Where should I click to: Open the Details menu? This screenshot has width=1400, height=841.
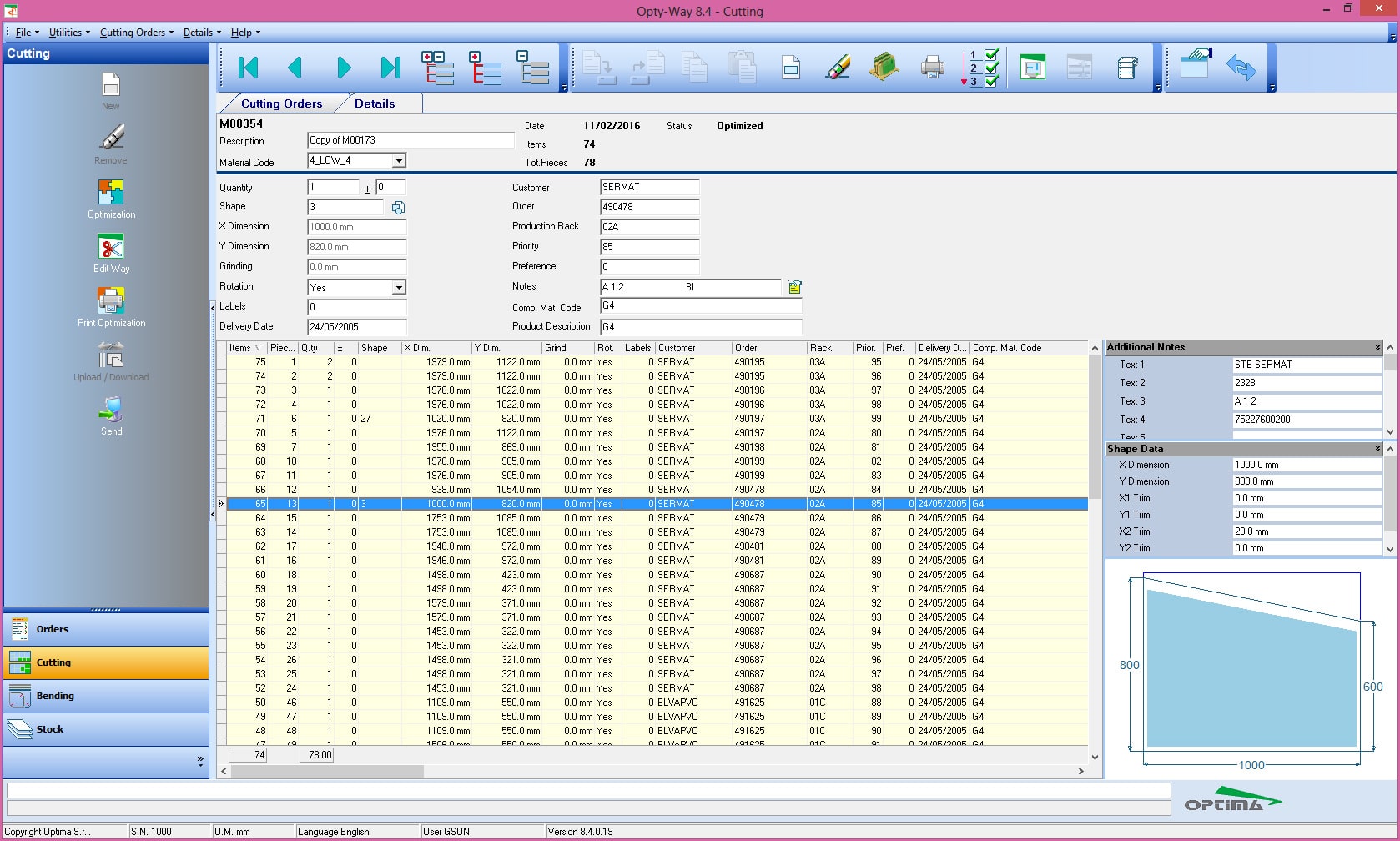pyautogui.click(x=202, y=33)
